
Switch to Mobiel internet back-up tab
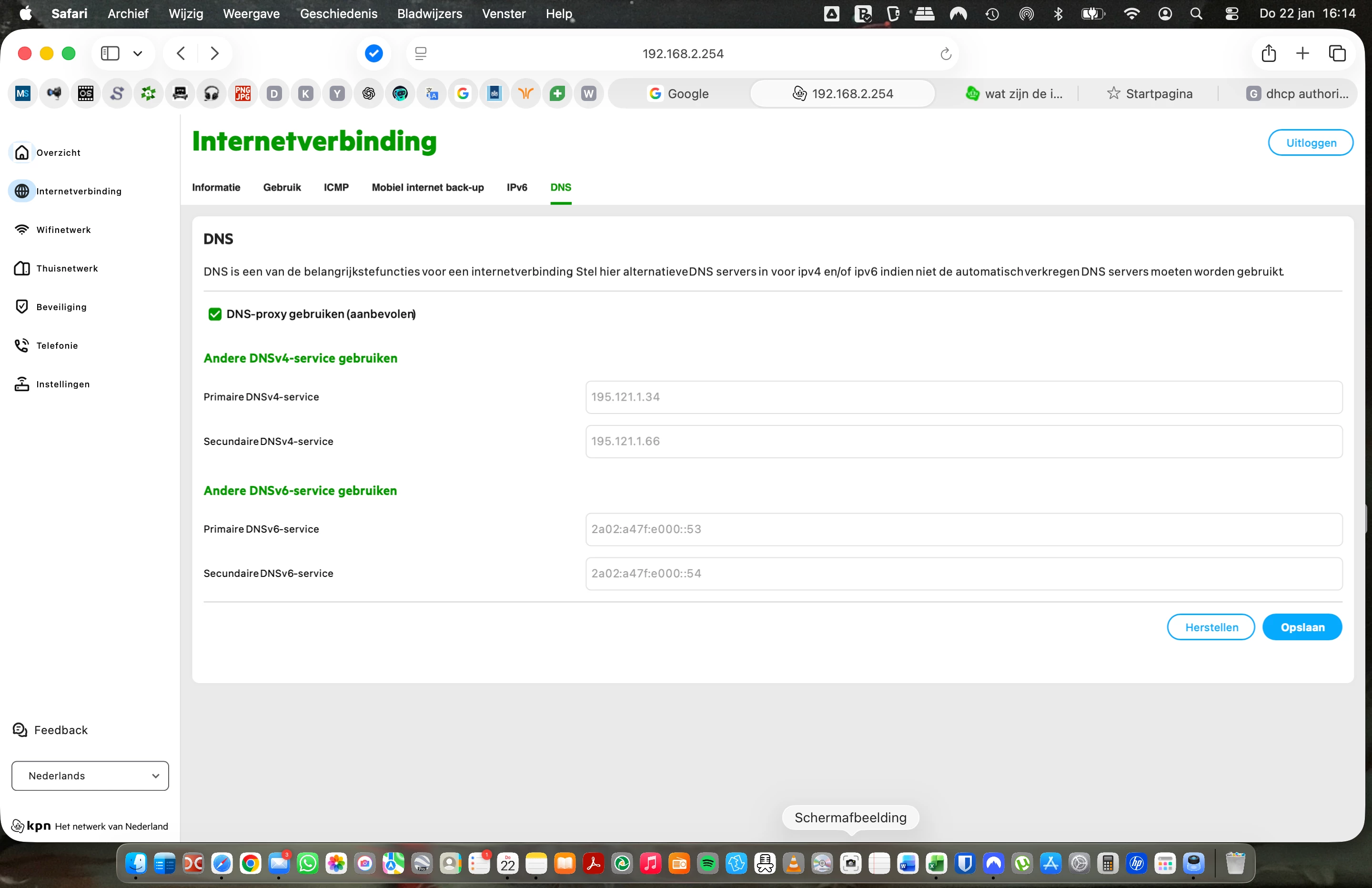427,187
